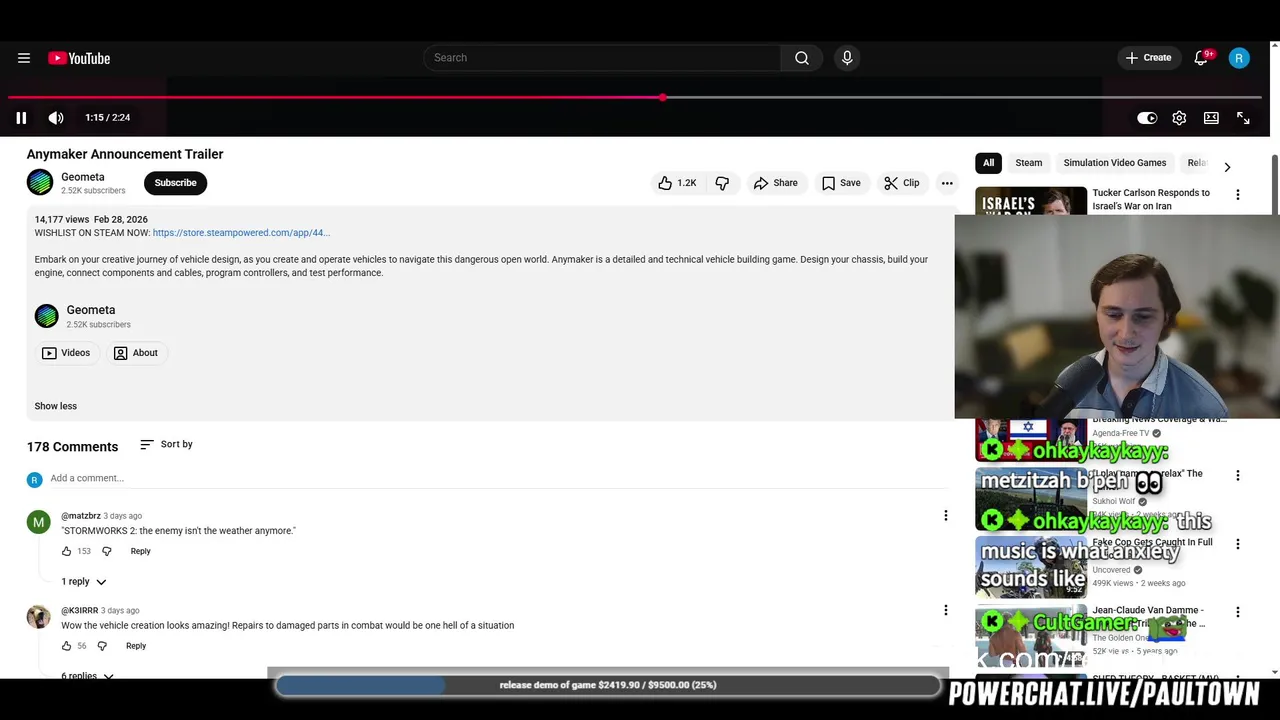
Task: Enter full screen mode
Action: [1243, 118]
